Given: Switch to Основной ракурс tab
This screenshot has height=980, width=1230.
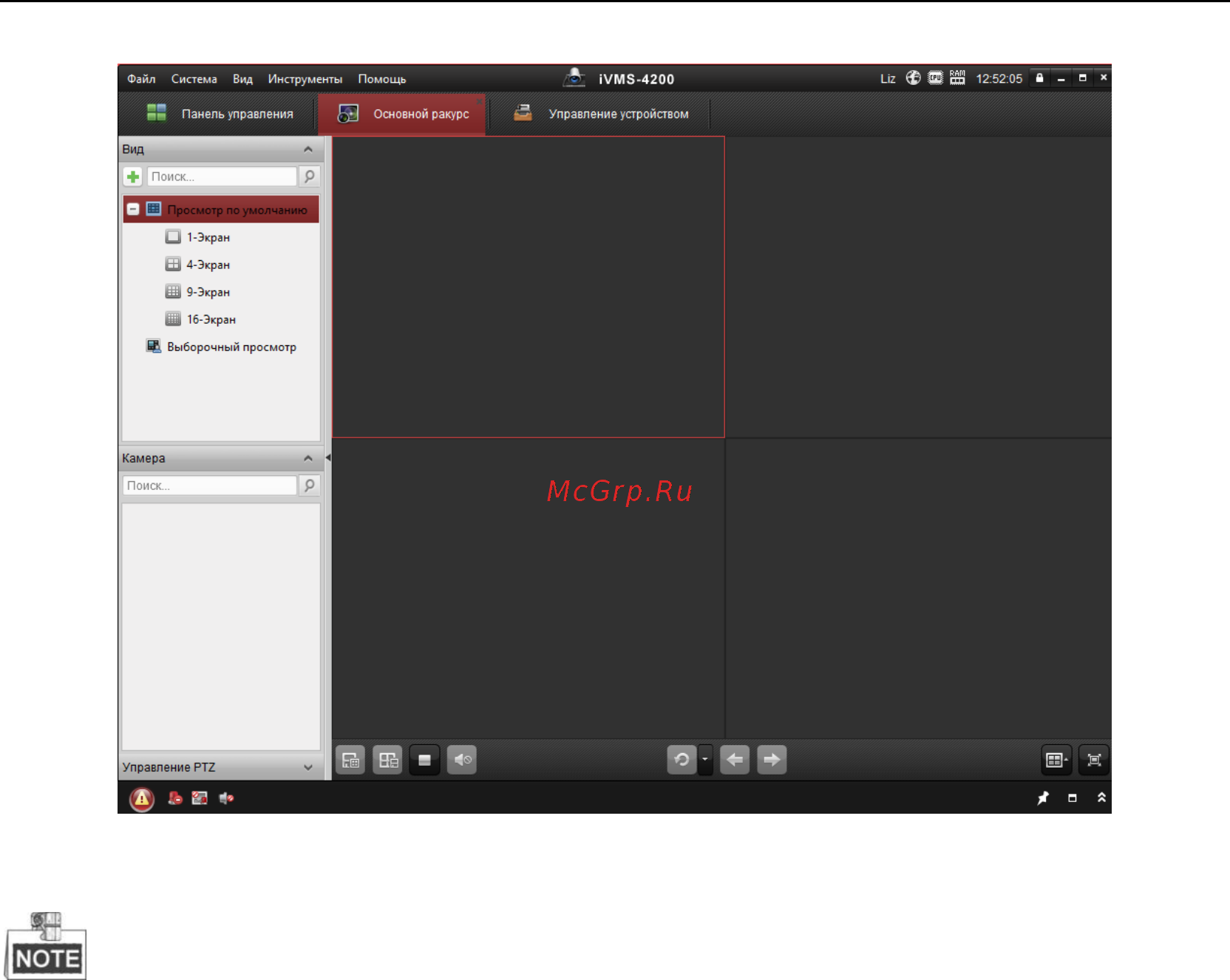Looking at the screenshot, I should [x=402, y=114].
